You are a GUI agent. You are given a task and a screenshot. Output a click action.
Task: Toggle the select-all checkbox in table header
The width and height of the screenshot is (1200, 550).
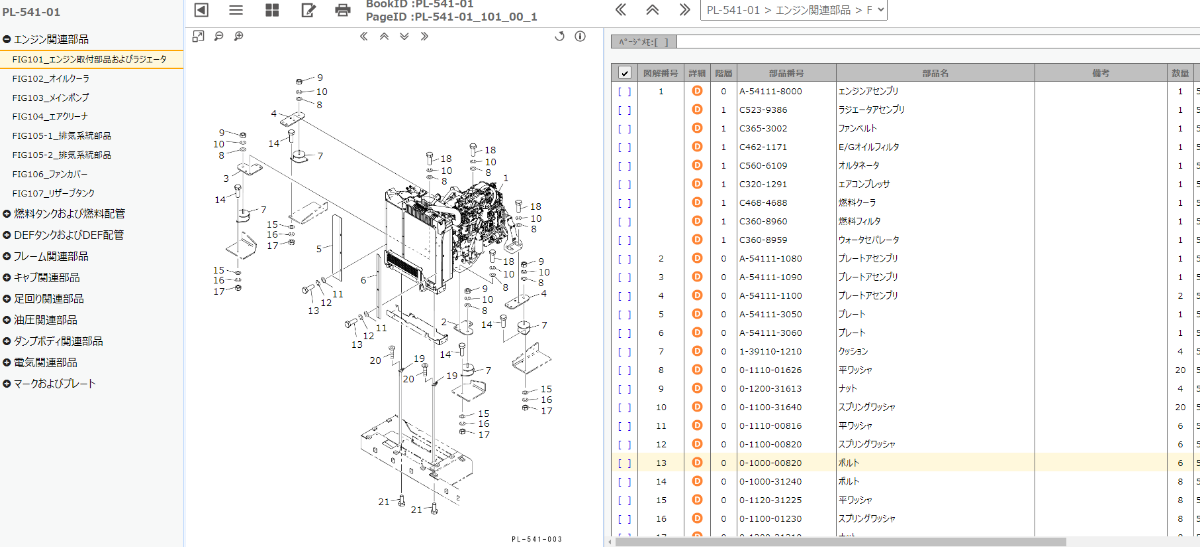point(625,73)
